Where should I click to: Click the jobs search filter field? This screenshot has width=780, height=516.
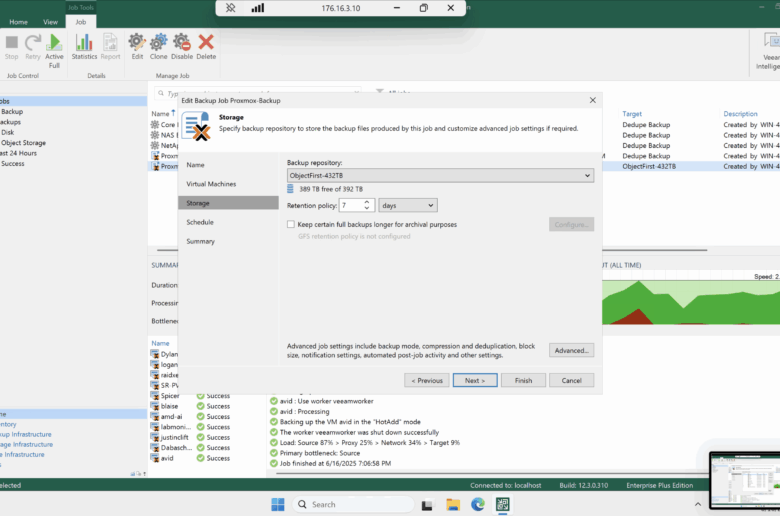point(258,93)
